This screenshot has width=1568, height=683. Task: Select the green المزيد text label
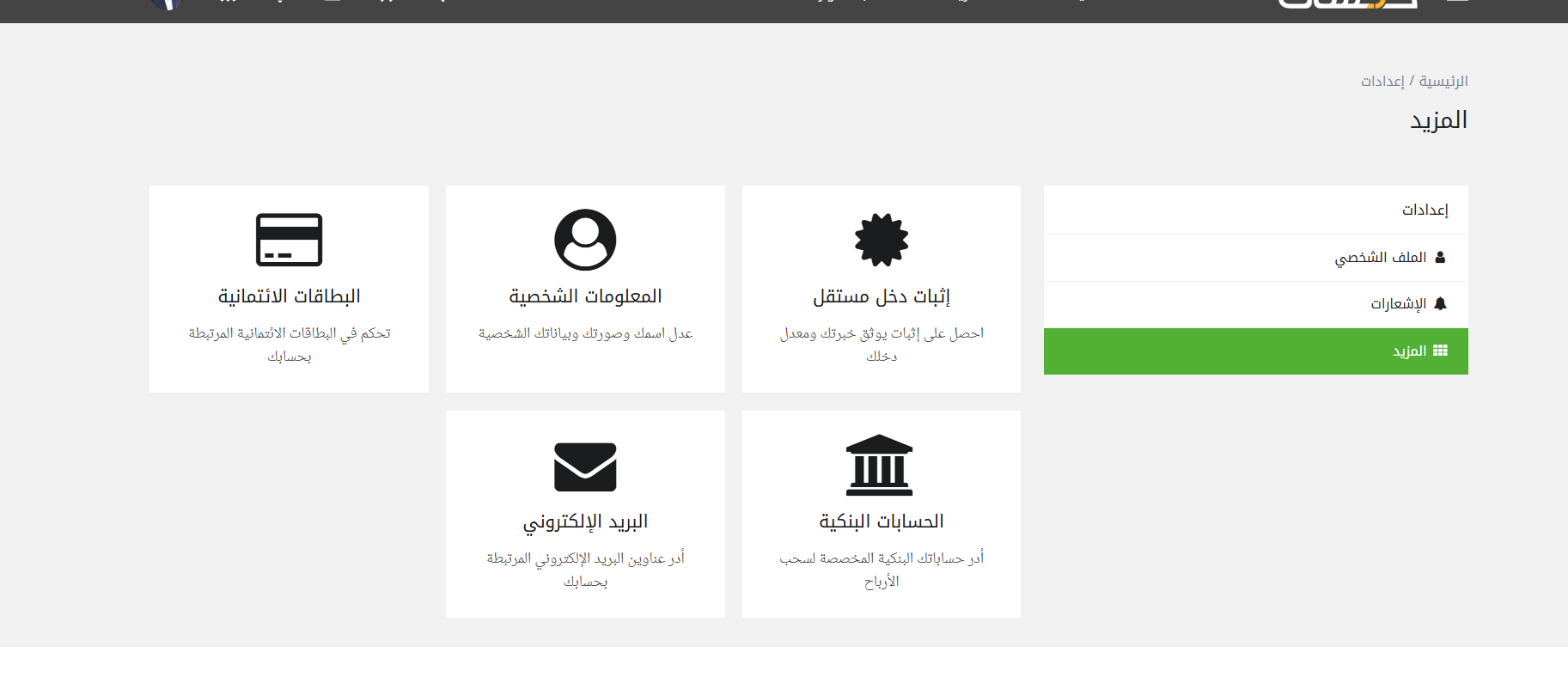pyautogui.click(x=1409, y=351)
